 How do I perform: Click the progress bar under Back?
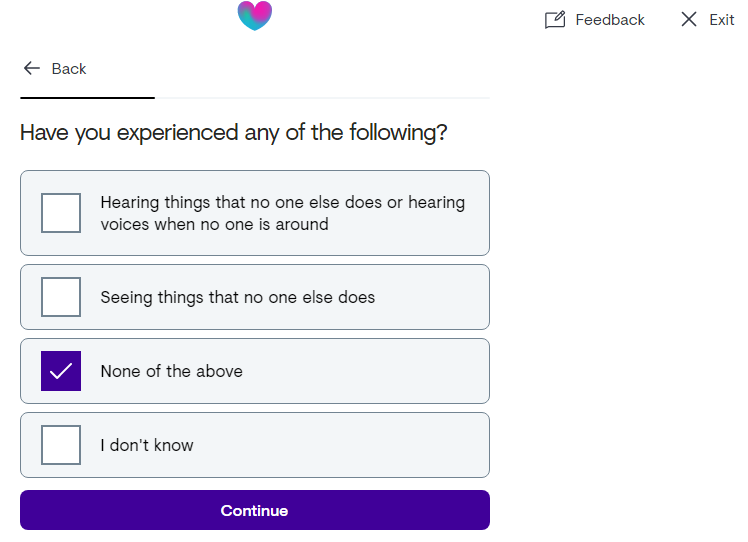point(255,98)
